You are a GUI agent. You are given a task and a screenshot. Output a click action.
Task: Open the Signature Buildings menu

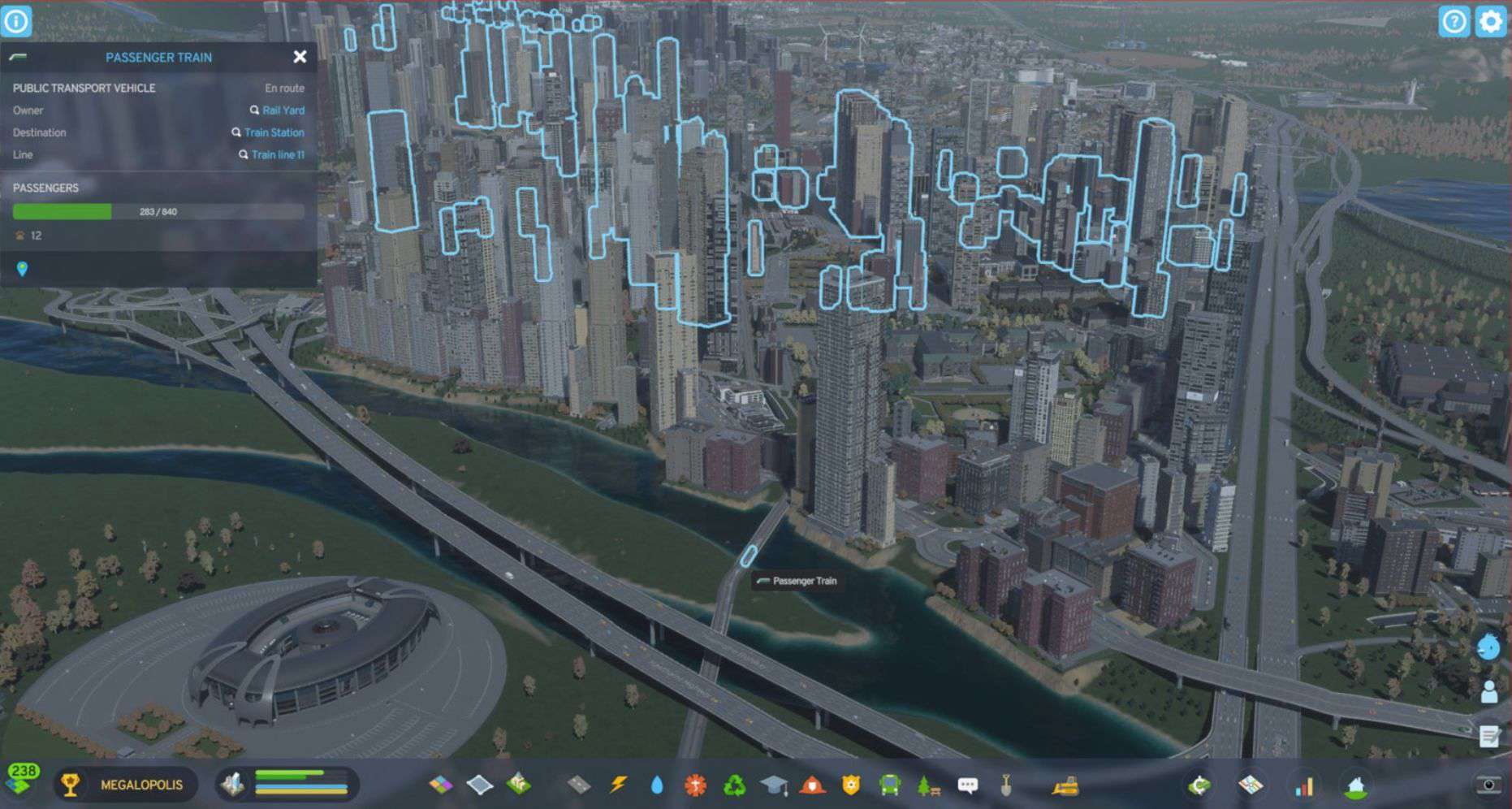[x=518, y=785]
